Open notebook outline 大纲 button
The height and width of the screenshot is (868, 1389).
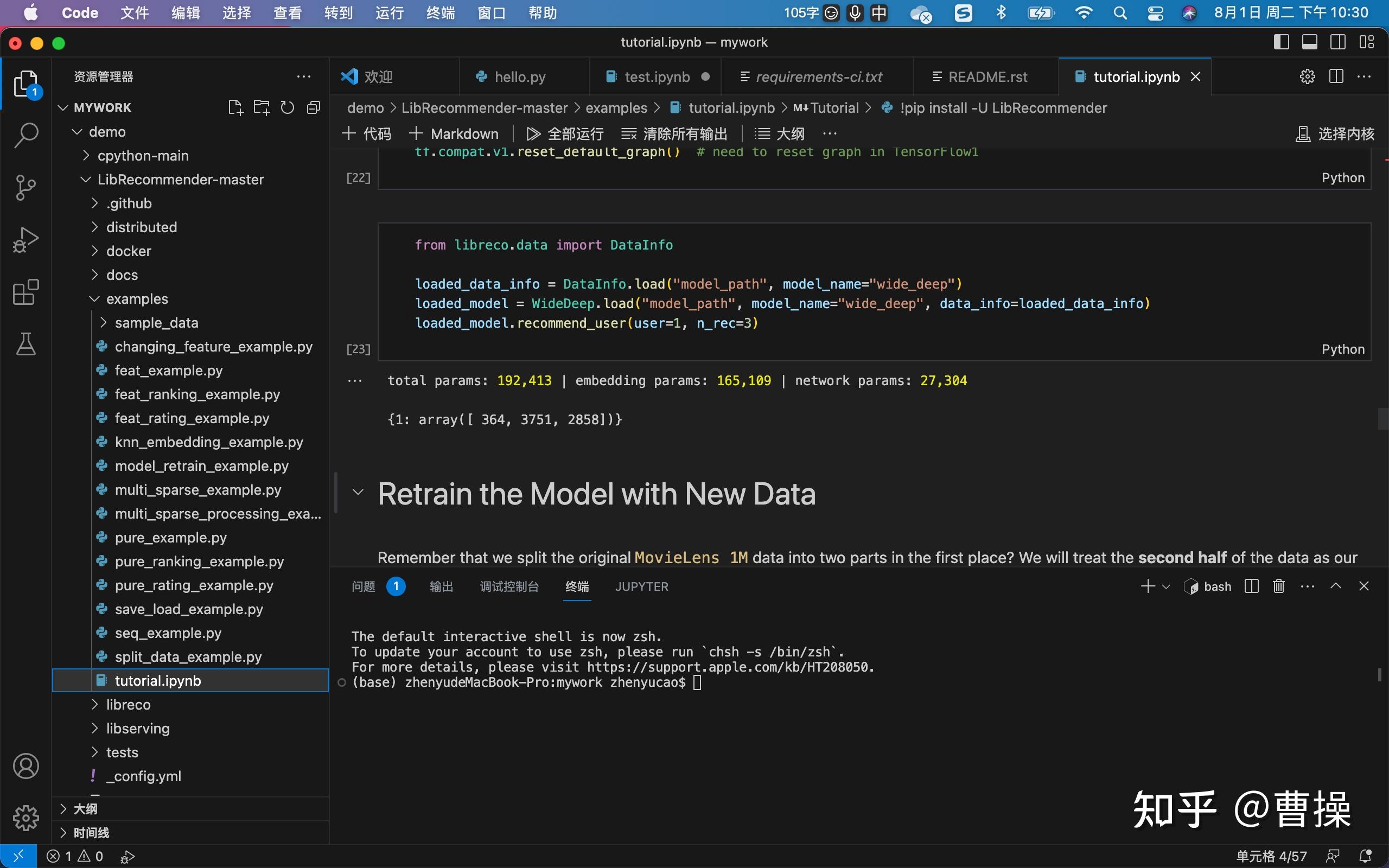click(x=779, y=134)
